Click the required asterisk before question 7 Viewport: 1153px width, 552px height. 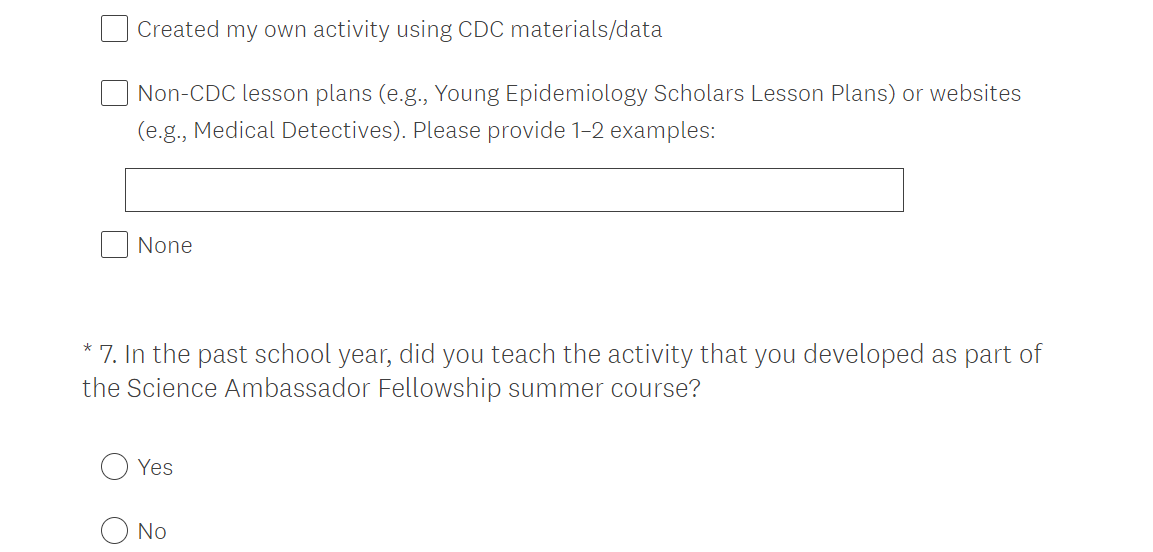coord(88,353)
